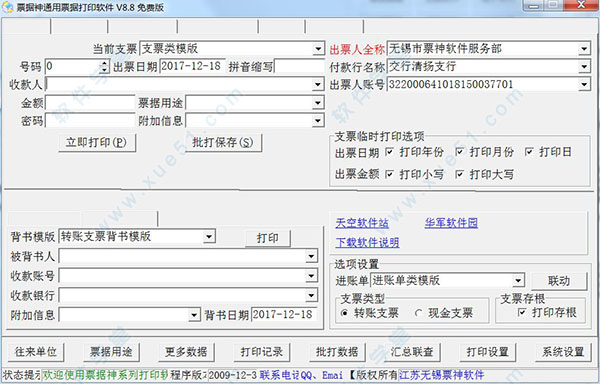This screenshot has width=600, height=384.
Task: Decrease 号码 with spinner down arrow
Action: pyautogui.click(x=104, y=70)
